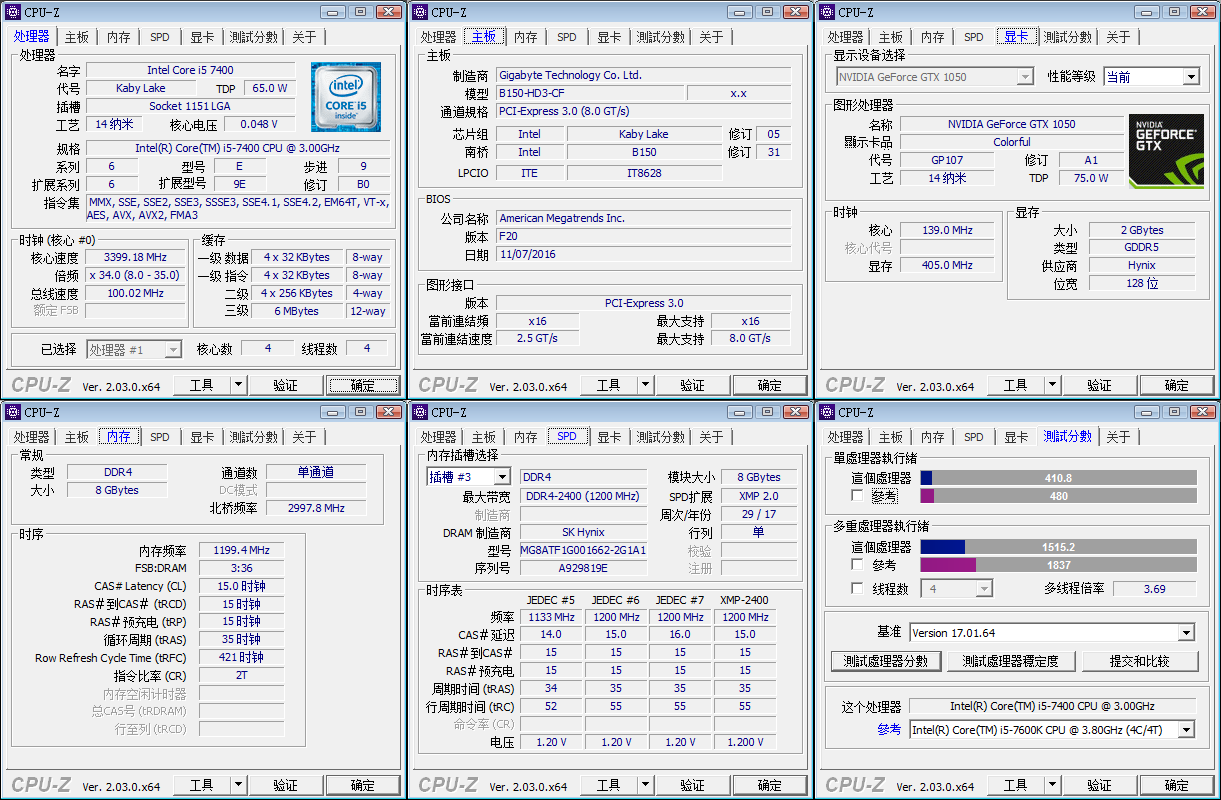Image resolution: width=1221 pixels, height=800 pixels.
Task: Switch to 显卡 tab in the 内存 window
Action: tap(202, 437)
